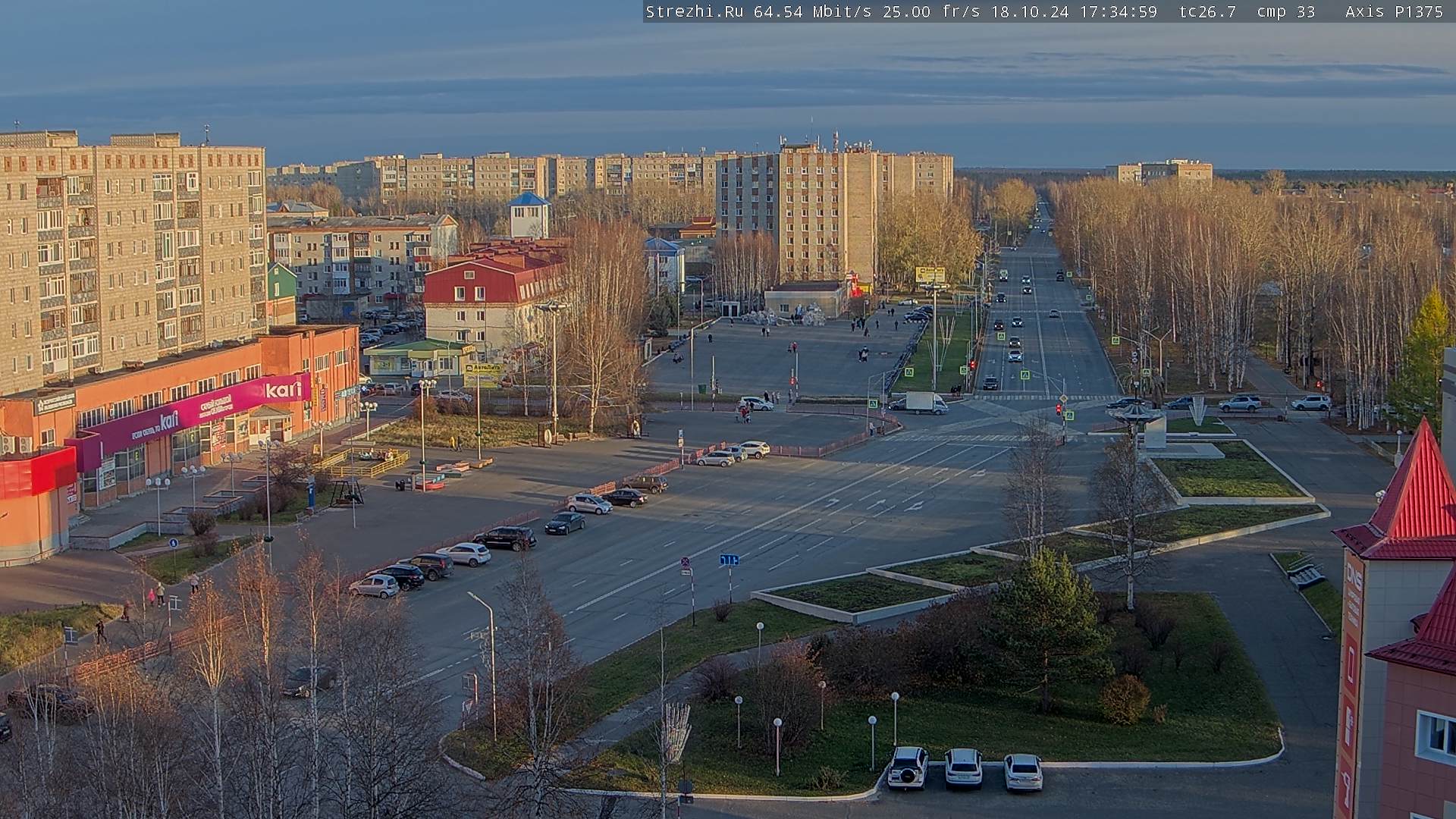The image size is (1456, 819).
Task: Click the Strezhi.Ru overlay text
Action: pos(694,11)
